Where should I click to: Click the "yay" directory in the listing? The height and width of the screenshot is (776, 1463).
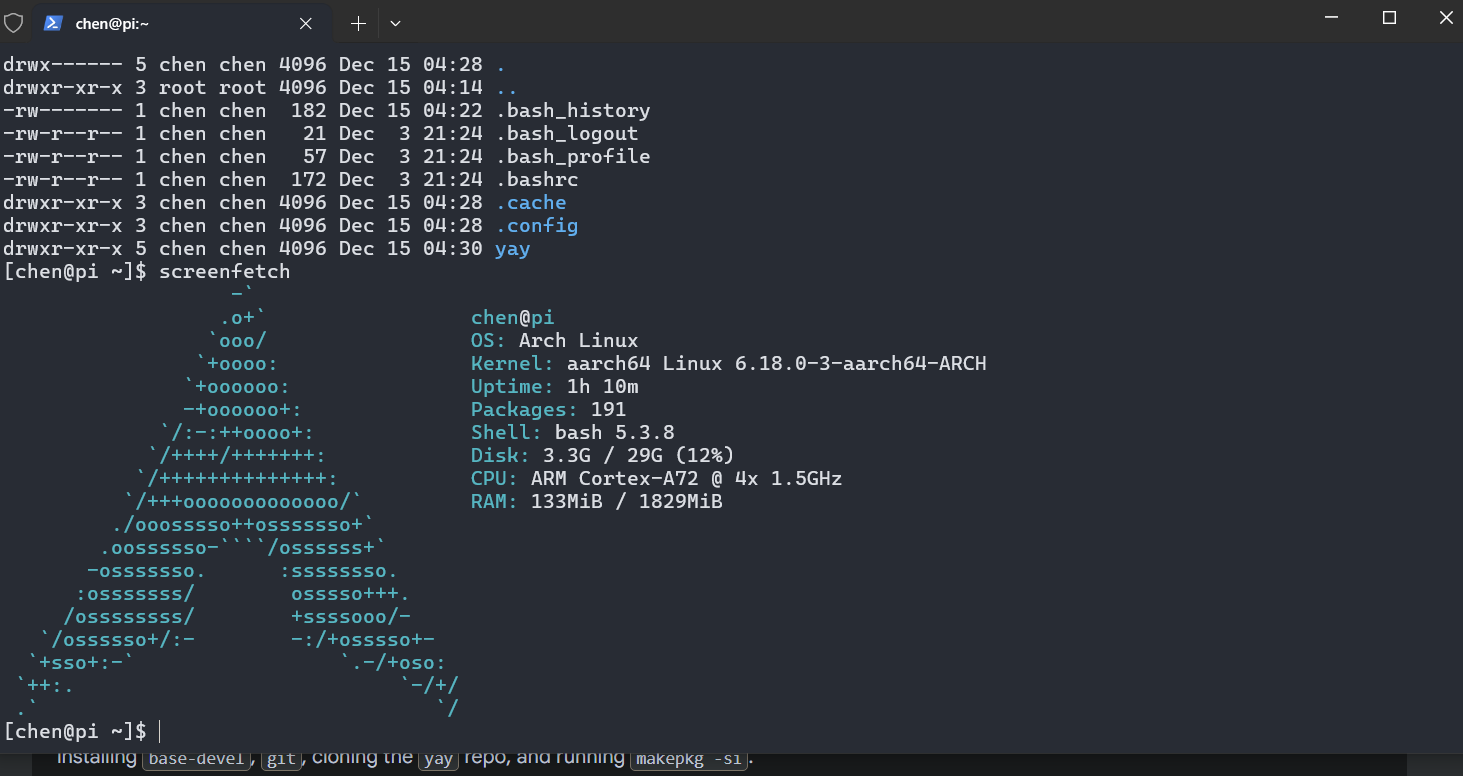pyautogui.click(x=513, y=249)
